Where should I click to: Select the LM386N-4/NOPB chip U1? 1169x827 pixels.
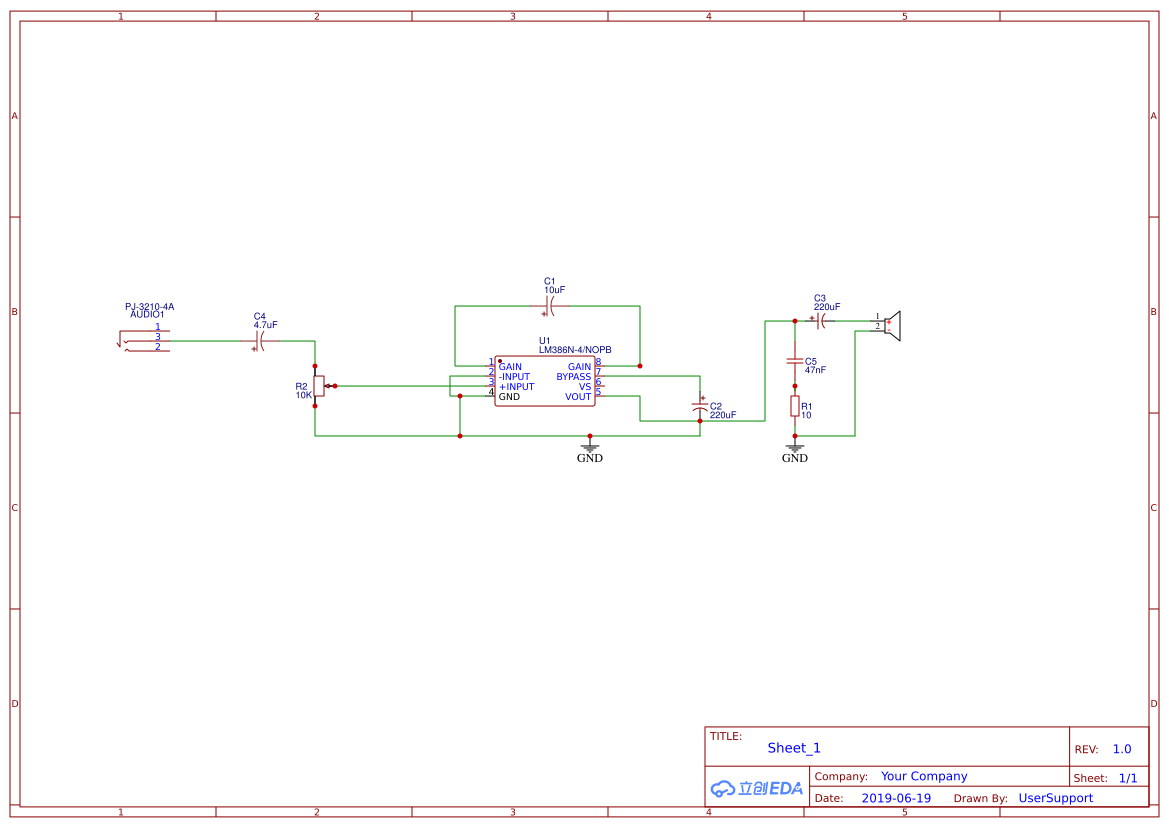pos(544,381)
